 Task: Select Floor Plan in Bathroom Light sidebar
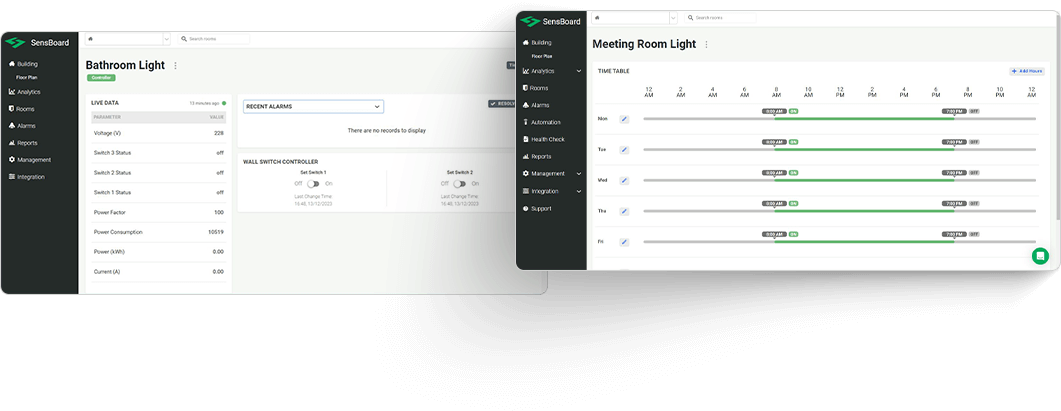pos(27,77)
